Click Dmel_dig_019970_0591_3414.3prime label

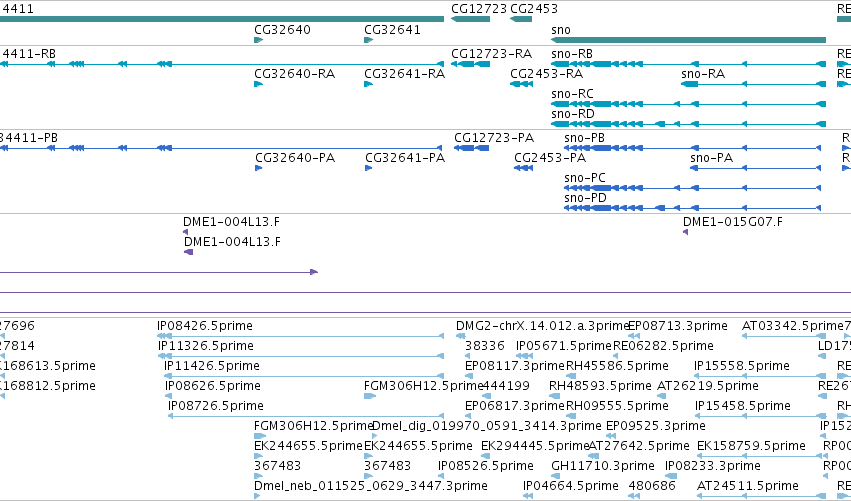pos(487,426)
